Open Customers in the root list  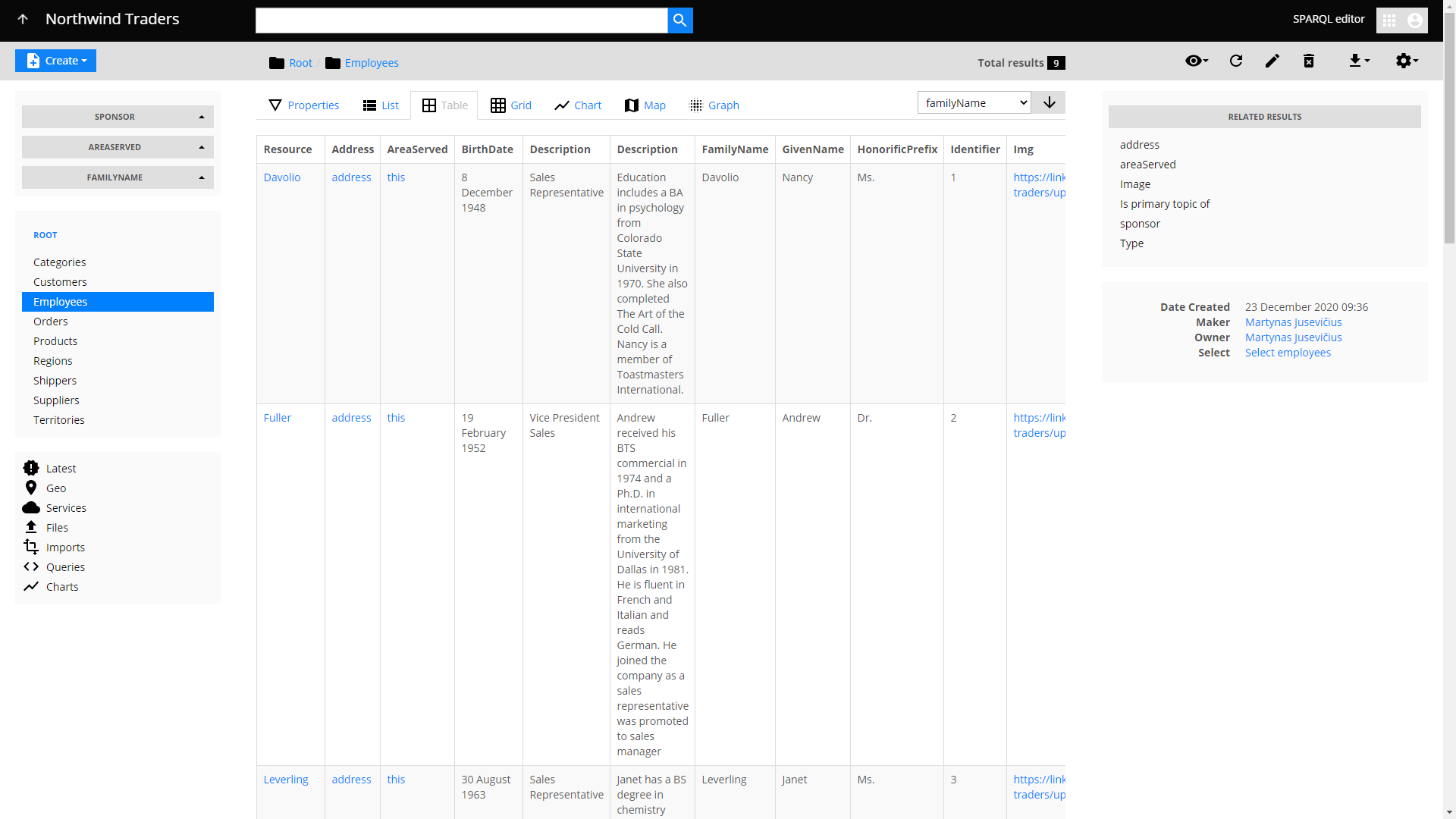pyautogui.click(x=118, y=282)
